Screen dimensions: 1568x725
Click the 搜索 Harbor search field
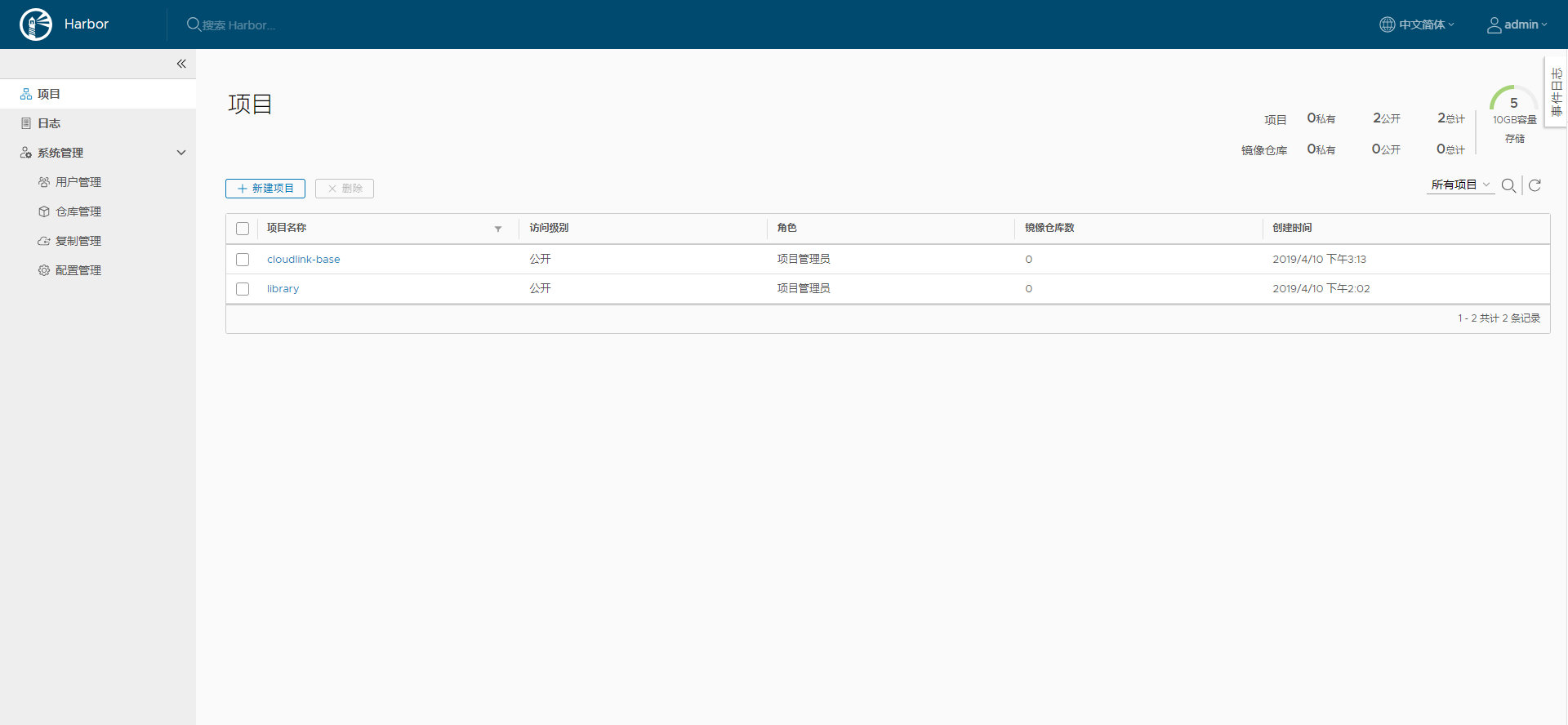238,25
